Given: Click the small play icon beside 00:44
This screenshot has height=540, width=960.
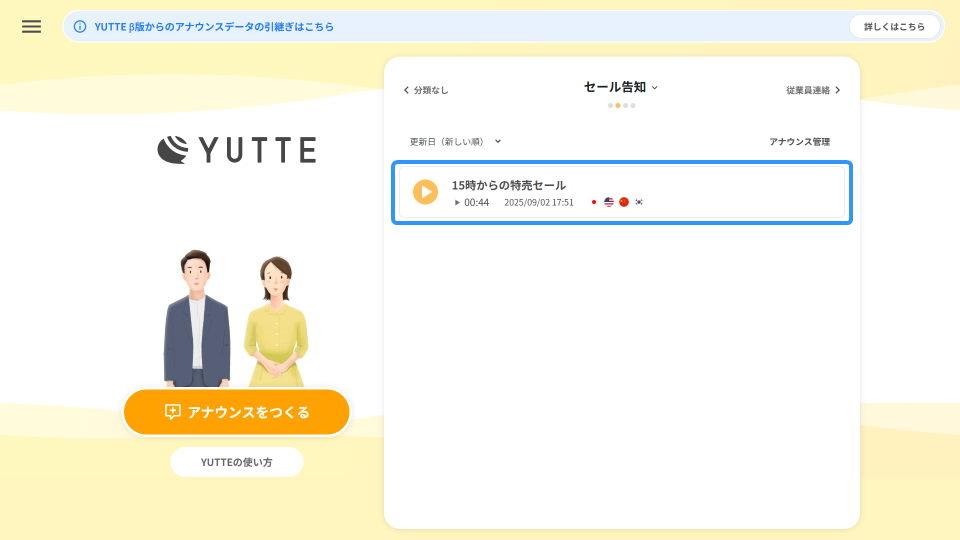Looking at the screenshot, I should click(457, 202).
